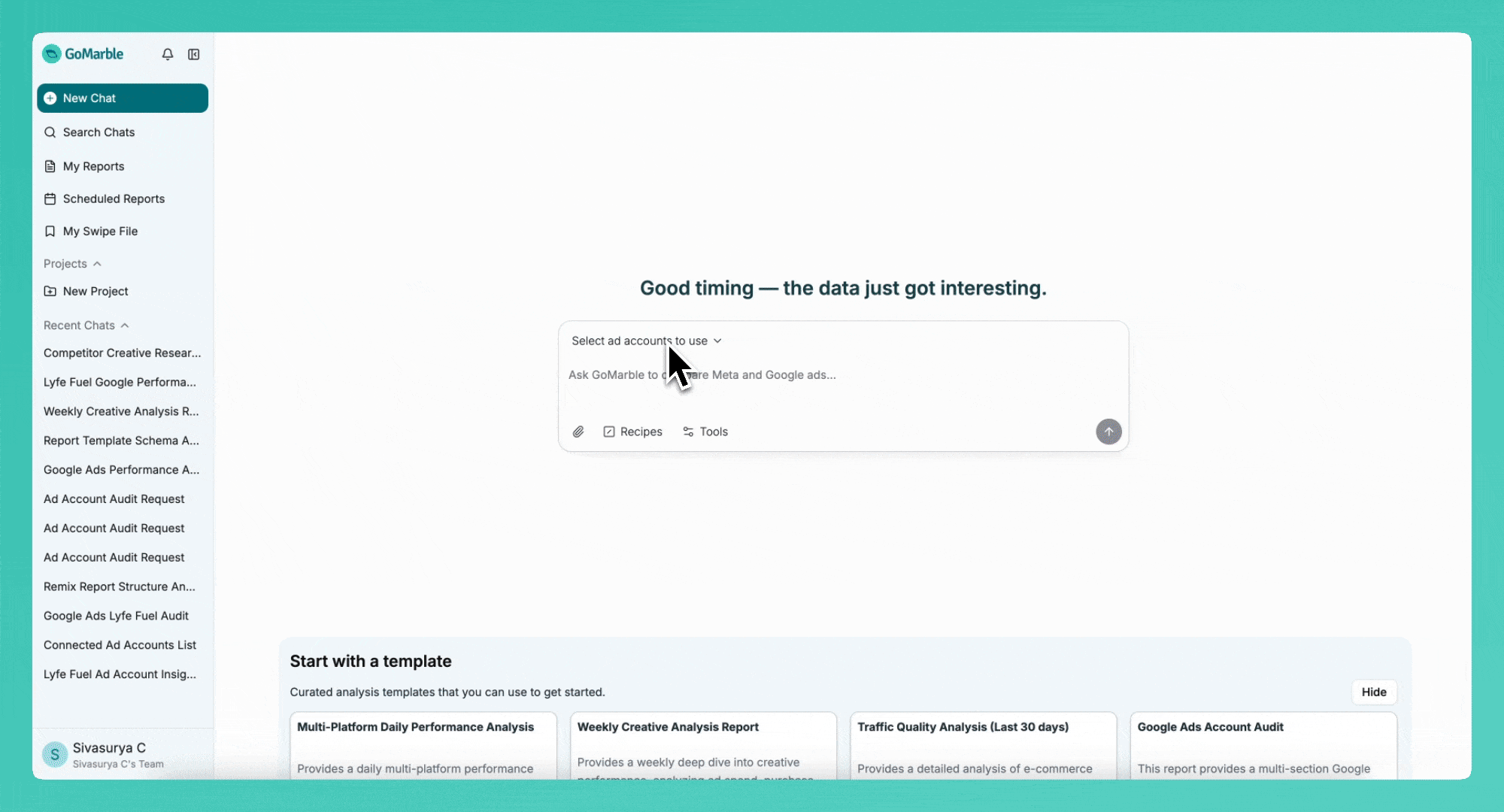
Task: Start a New Chat
Action: coord(123,98)
